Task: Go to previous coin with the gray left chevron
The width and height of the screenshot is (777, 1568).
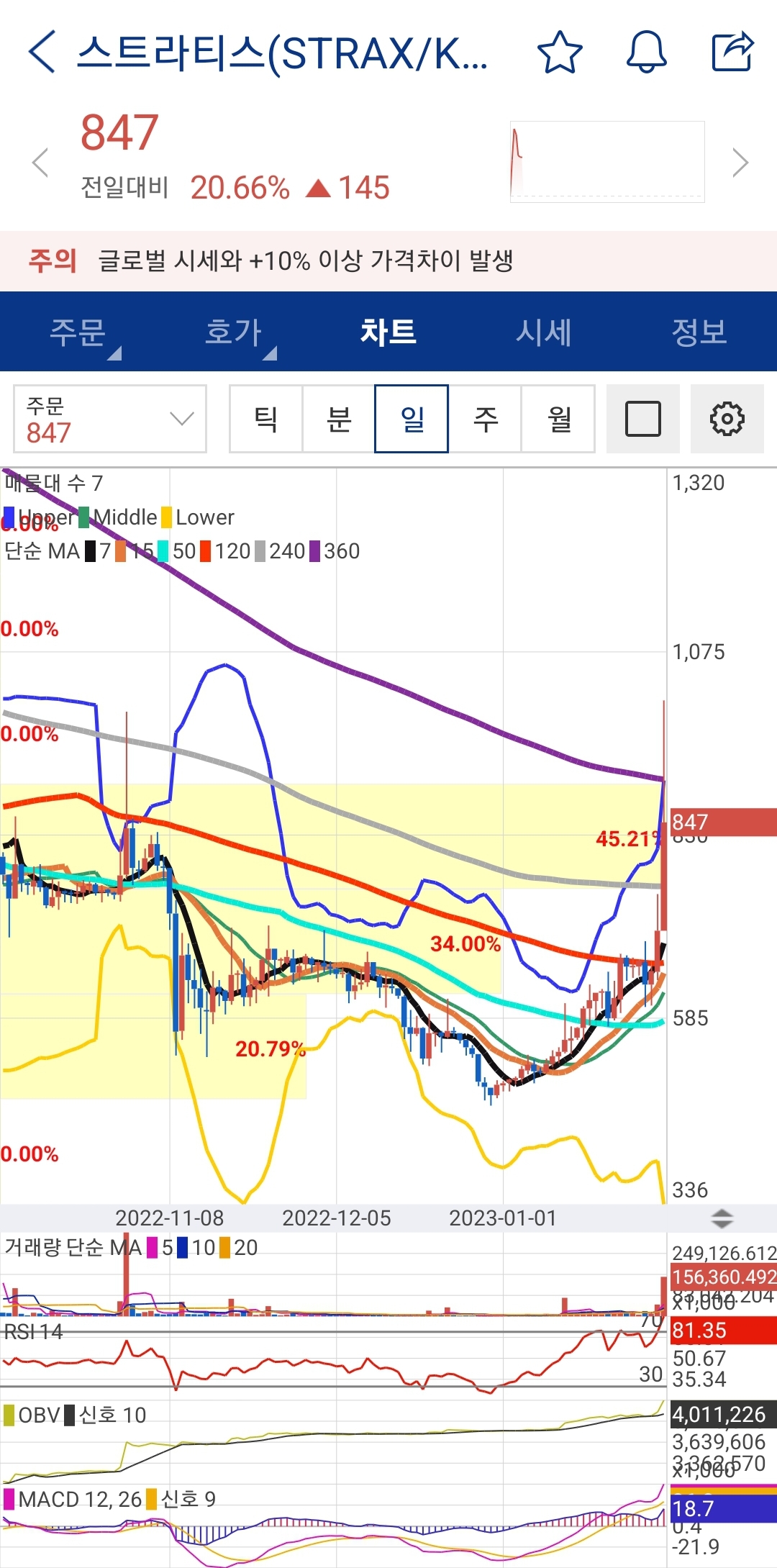Action: click(41, 163)
